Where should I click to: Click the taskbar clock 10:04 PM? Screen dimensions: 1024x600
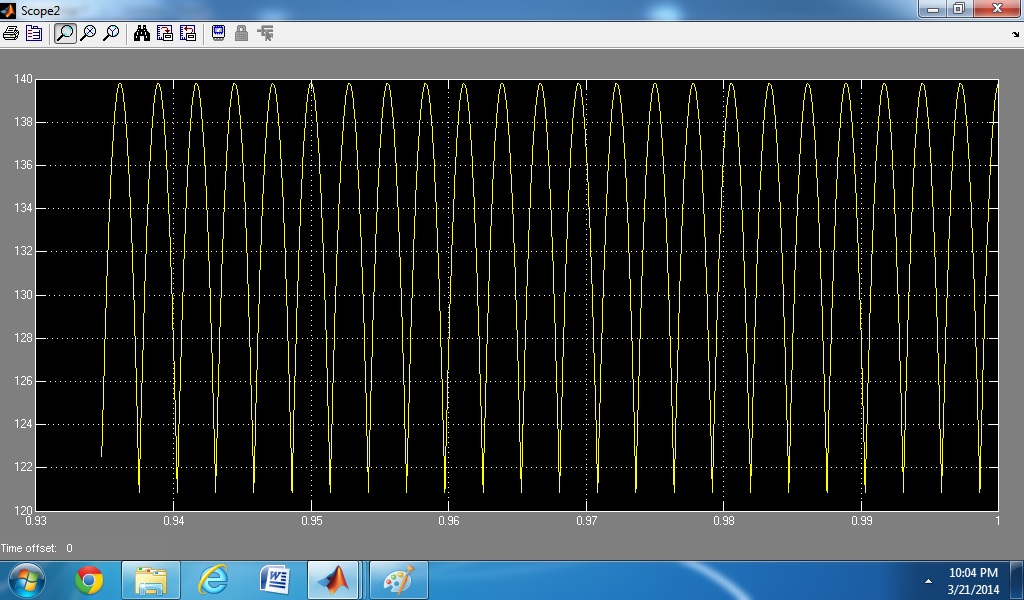(x=973, y=573)
